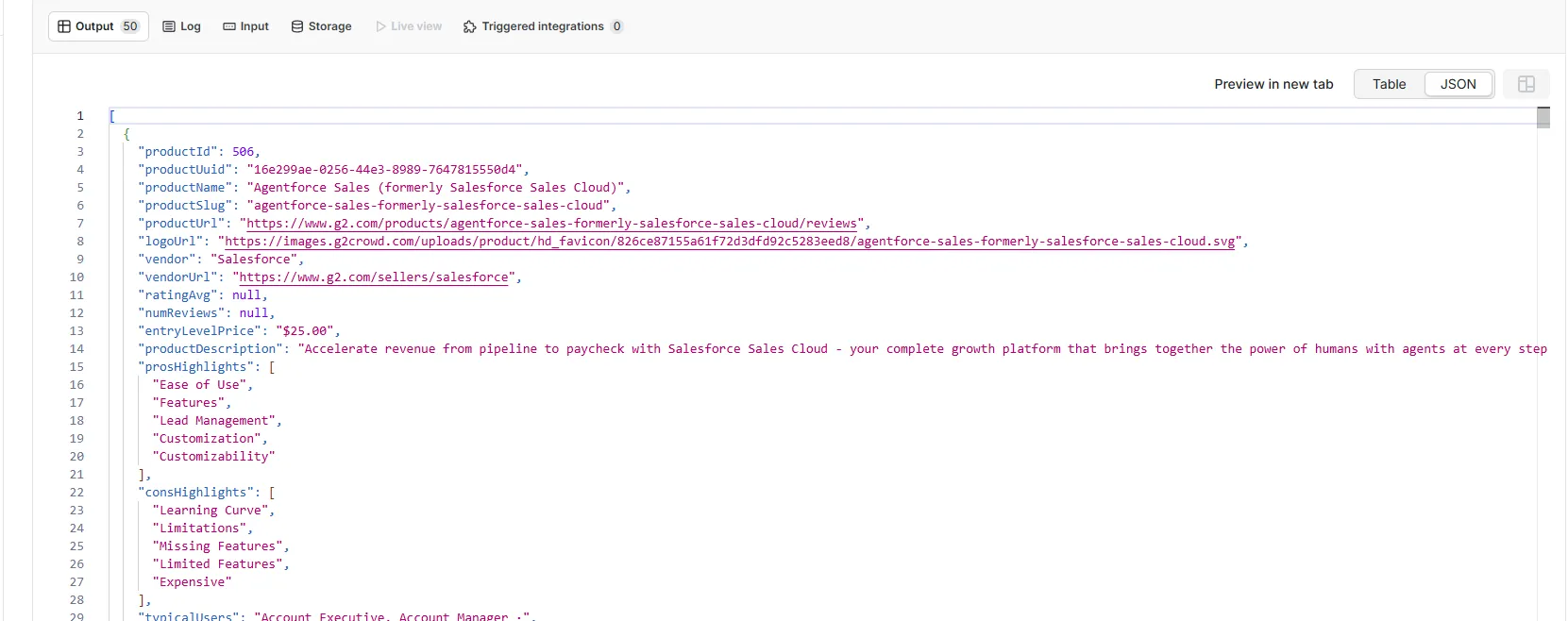
Task: Switch to the Storage tab
Action: click(321, 26)
